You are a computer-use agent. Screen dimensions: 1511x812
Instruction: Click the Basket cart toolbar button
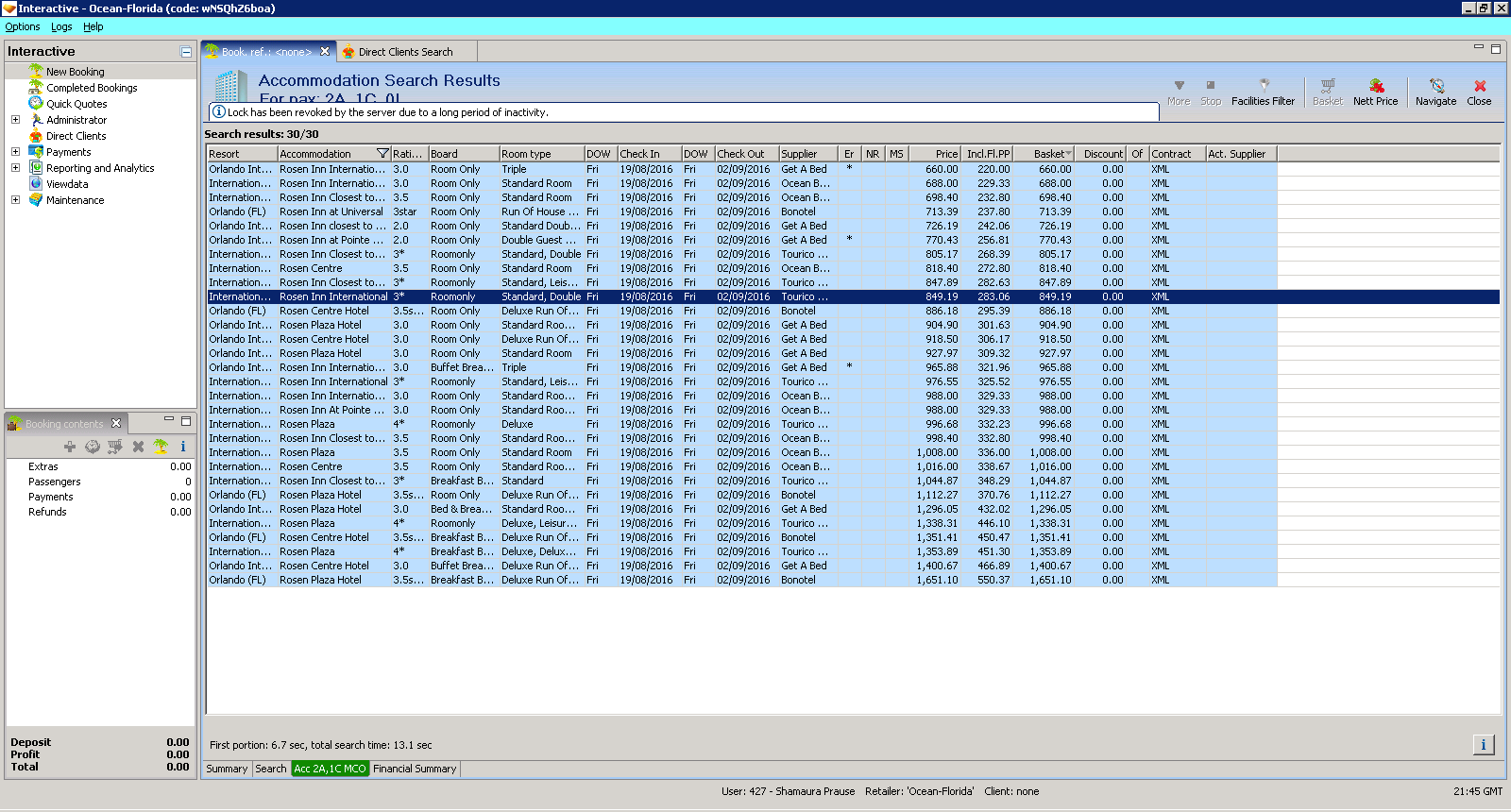tap(1328, 92)
